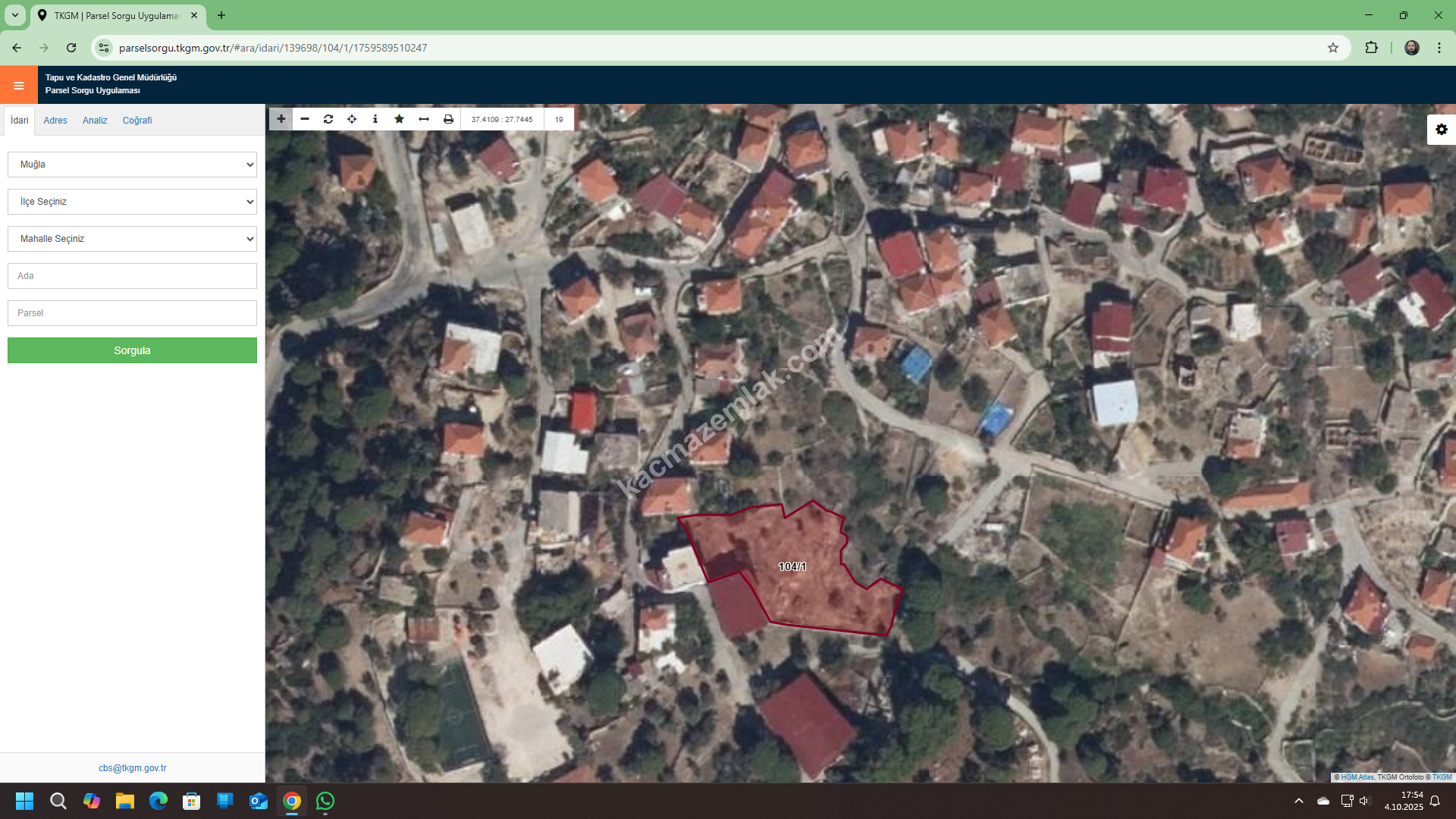Click the star favorites icon in the toolbar

tap(399, 119)
